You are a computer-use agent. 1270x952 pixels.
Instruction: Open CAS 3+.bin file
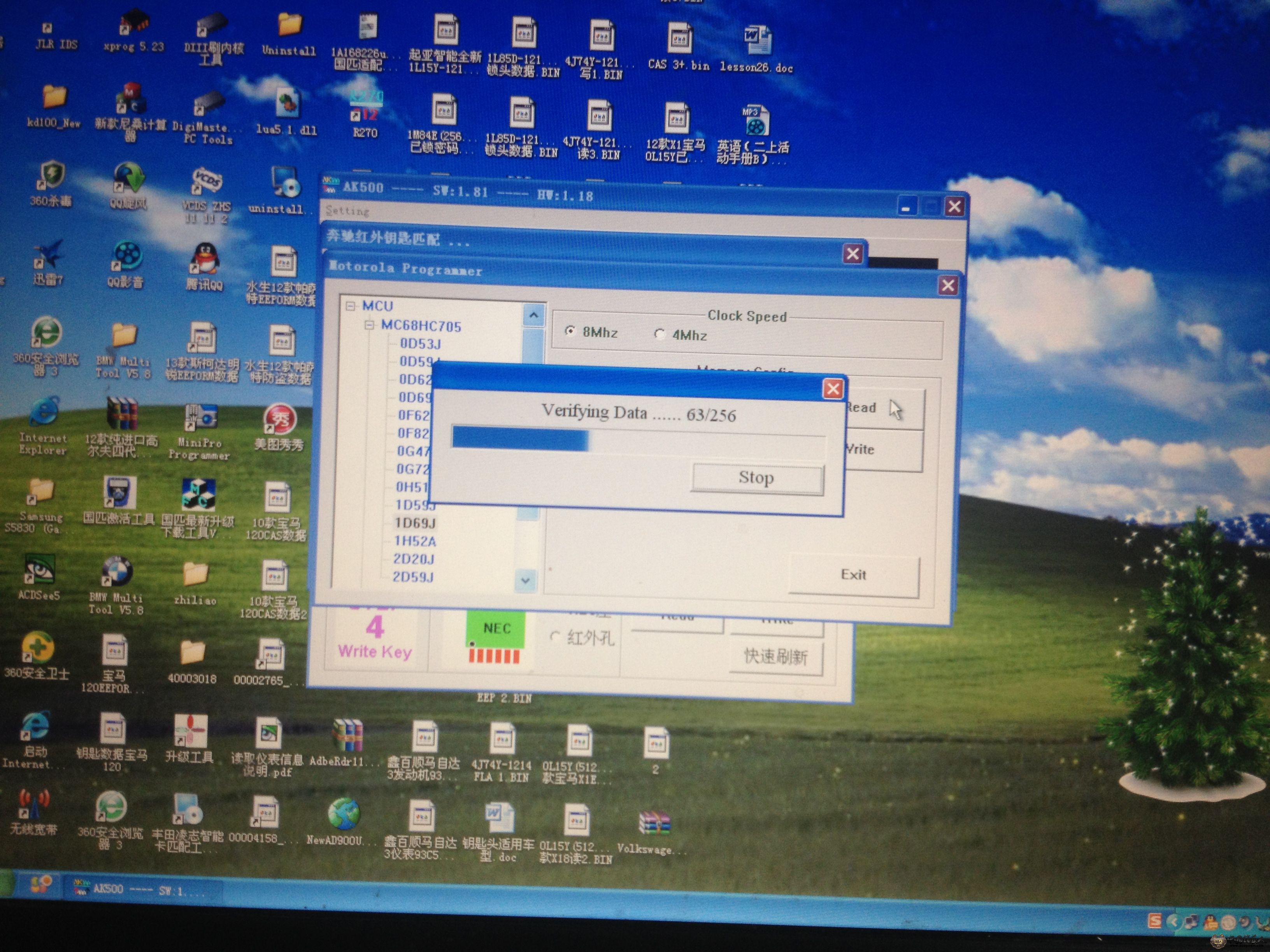click(x=679, y=47)
